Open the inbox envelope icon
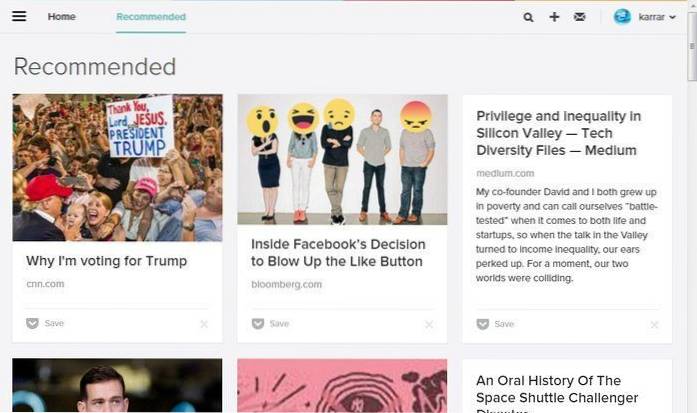697x413 pixels. coord(580,17)
